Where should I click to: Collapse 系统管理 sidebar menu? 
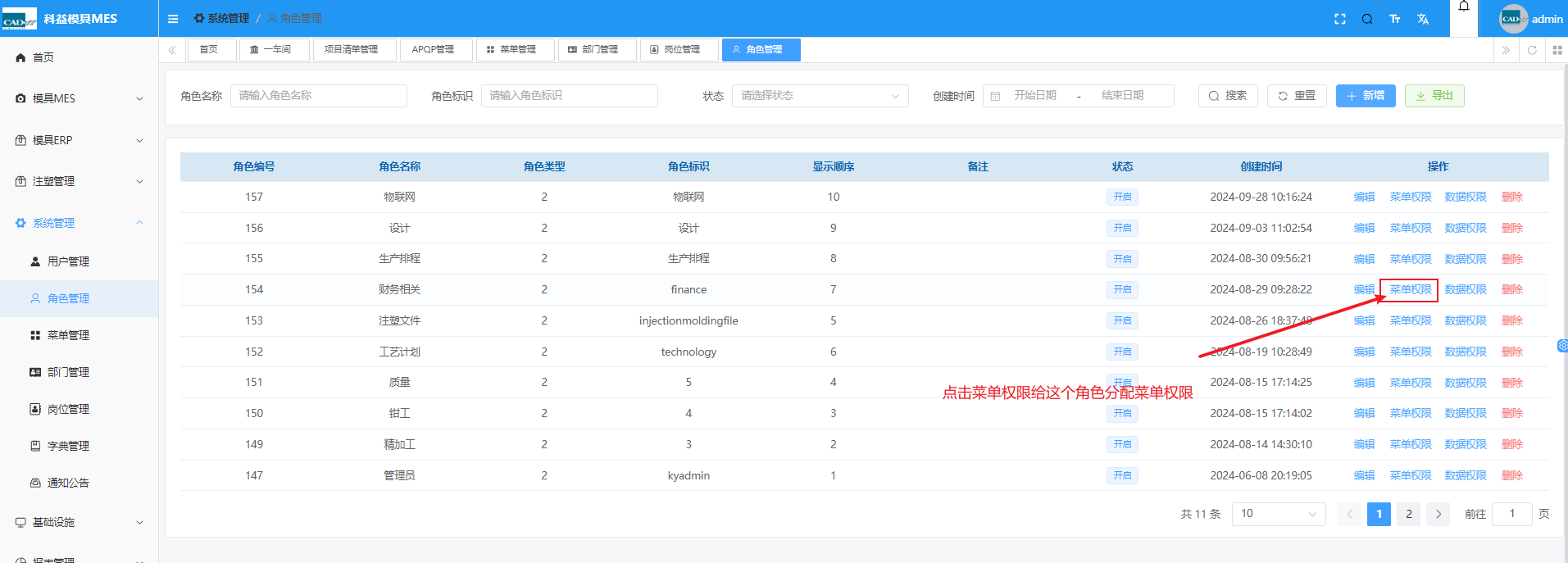coord(80,223)
